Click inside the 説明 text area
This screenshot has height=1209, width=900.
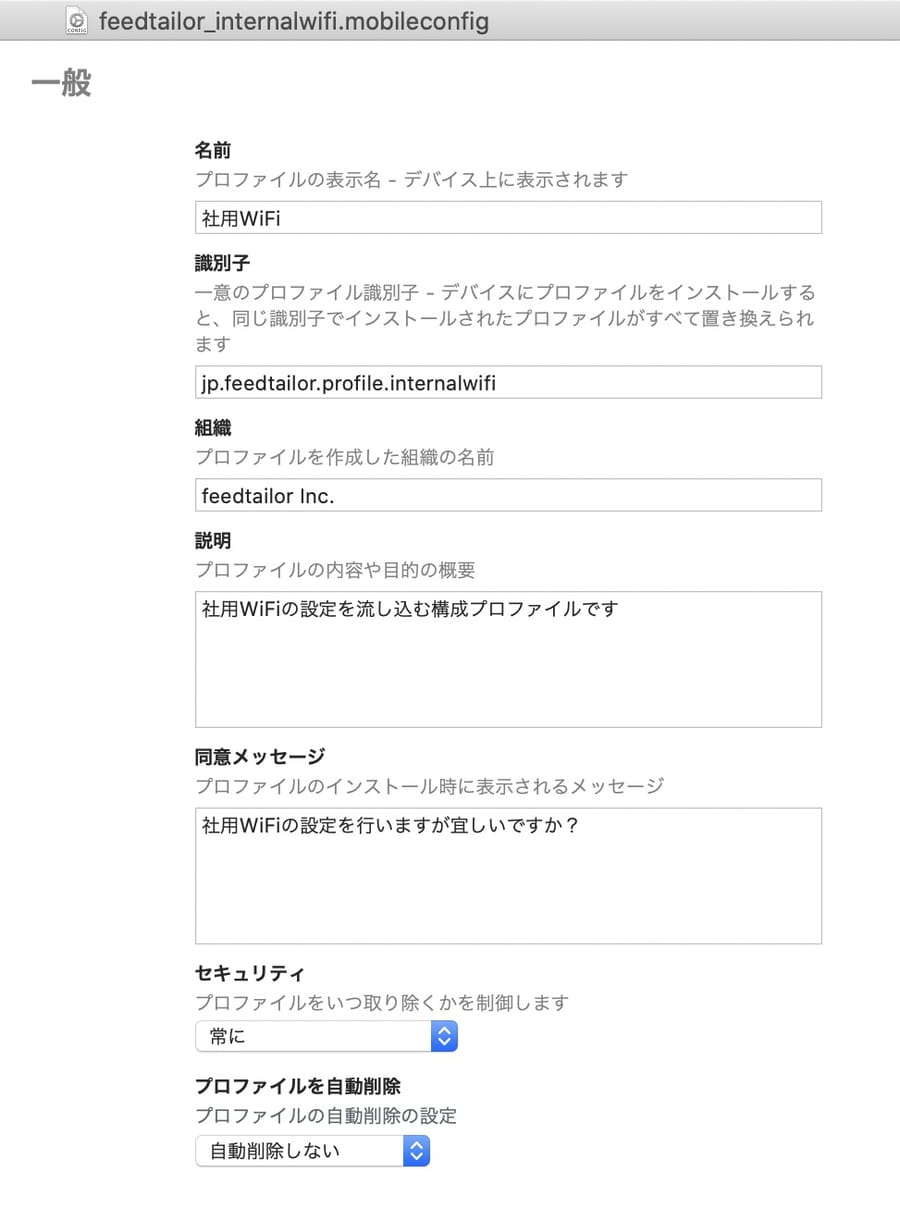[508, 659]
